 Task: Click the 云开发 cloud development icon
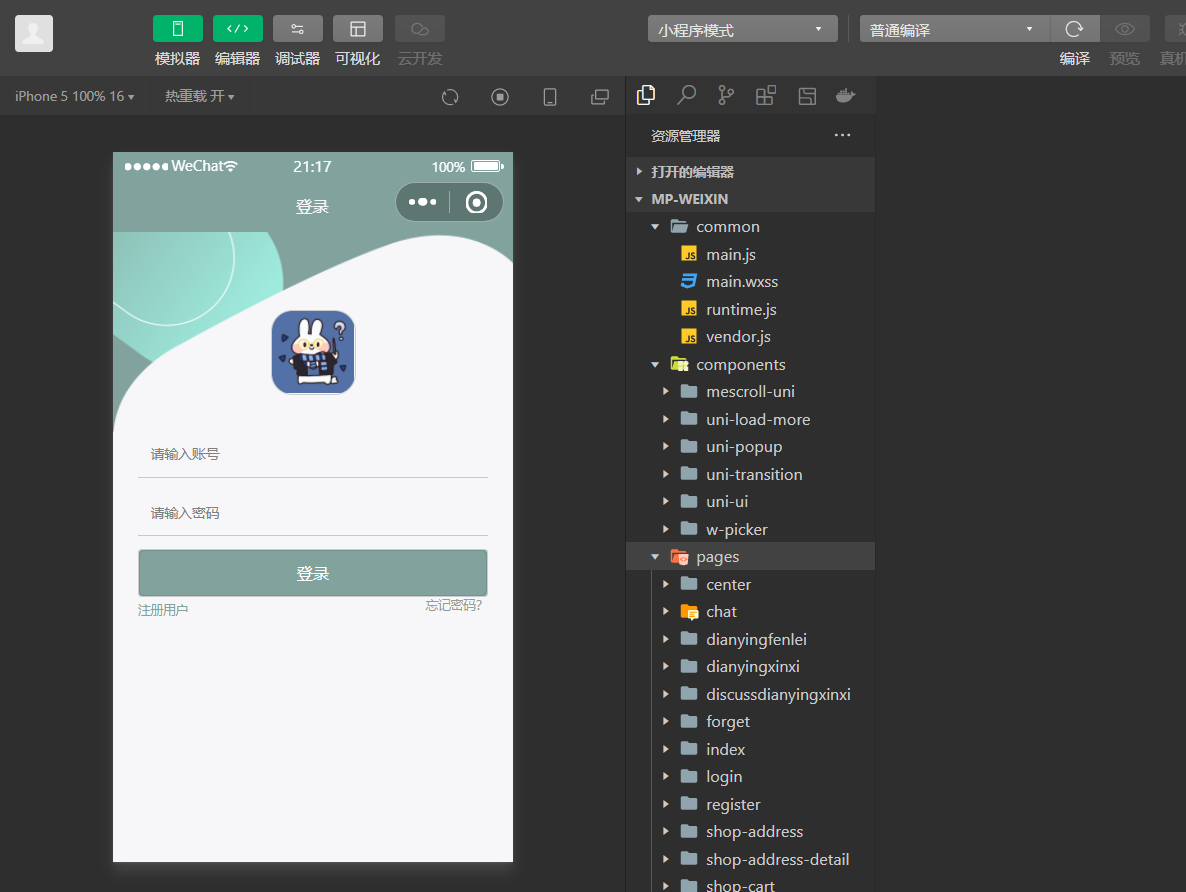click(x=420, y=29)
